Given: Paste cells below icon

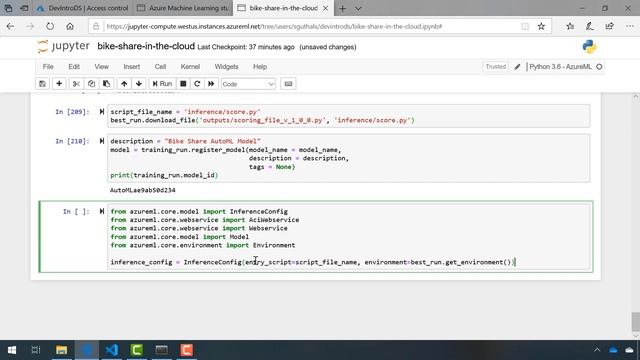Looking at the screenshot, I should point(106,84).
